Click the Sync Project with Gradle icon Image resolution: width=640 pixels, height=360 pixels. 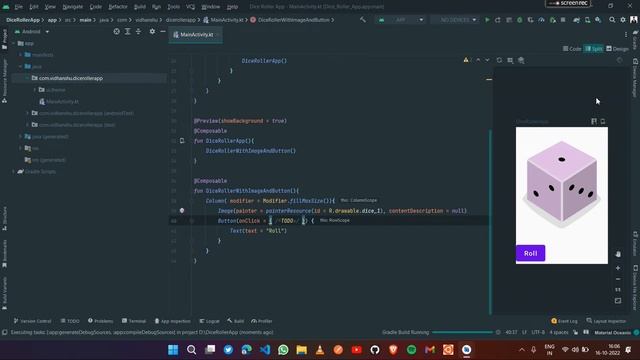(x=576, y=20)
